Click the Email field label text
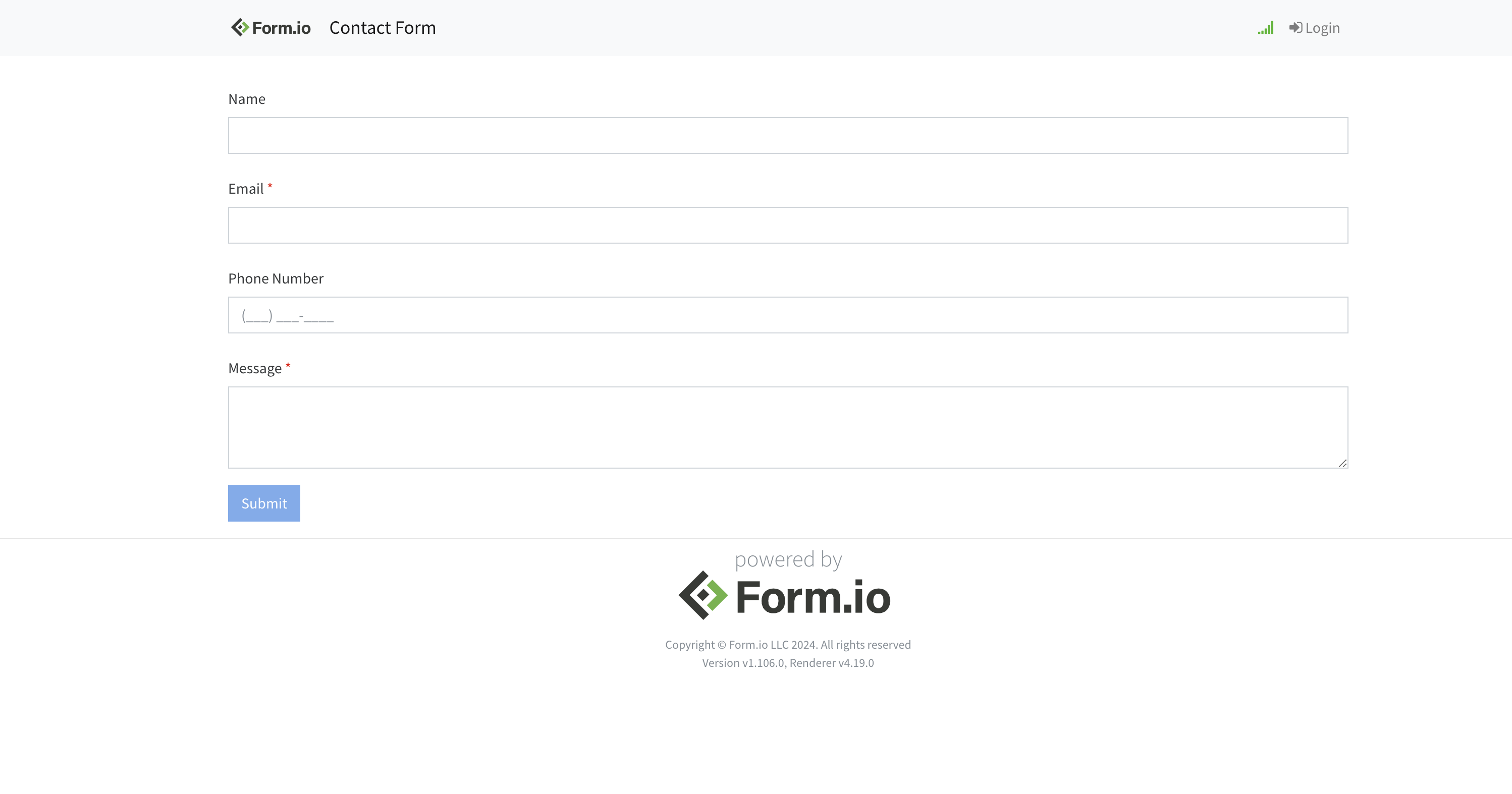1512x794 pixels. pos(246,189)
